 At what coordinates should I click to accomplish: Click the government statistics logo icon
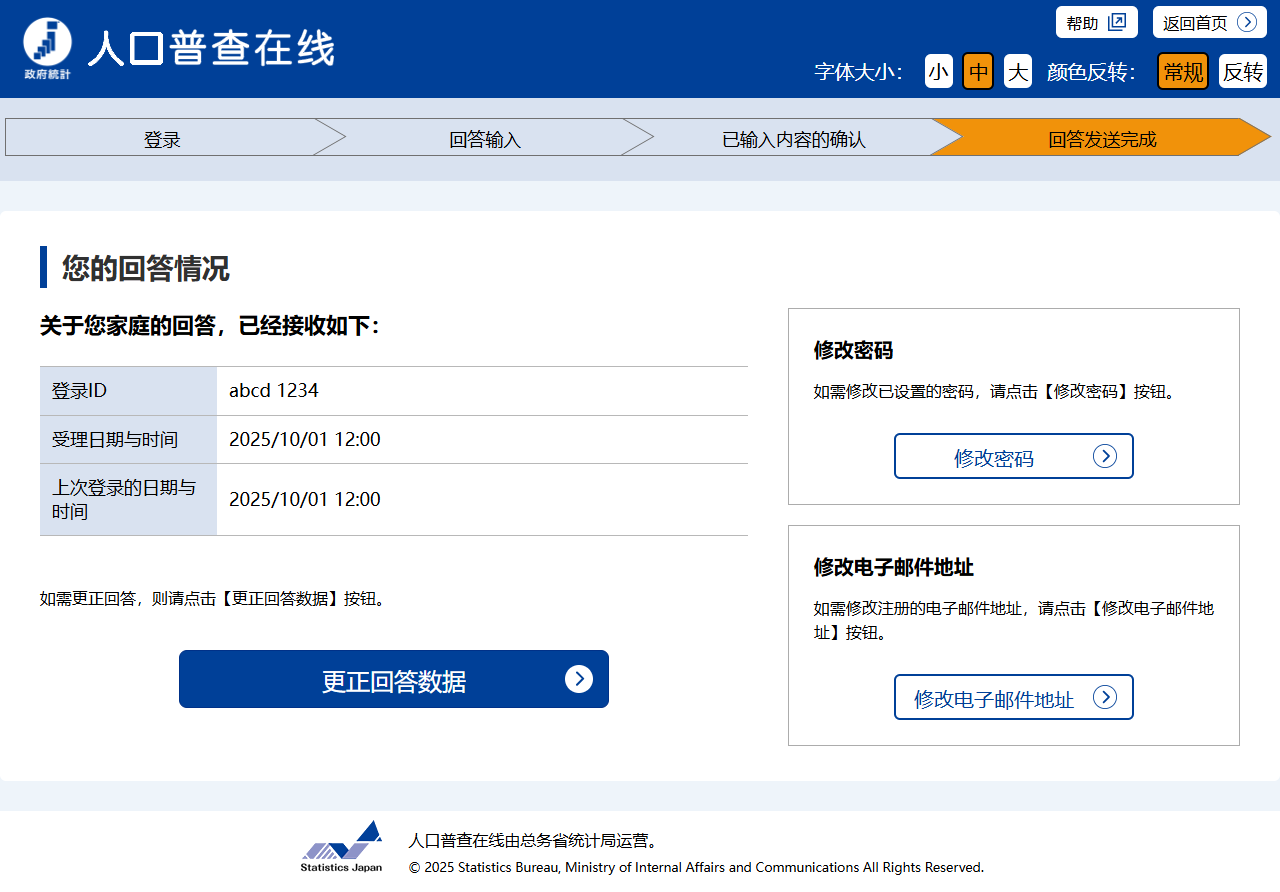click(47, 48)
